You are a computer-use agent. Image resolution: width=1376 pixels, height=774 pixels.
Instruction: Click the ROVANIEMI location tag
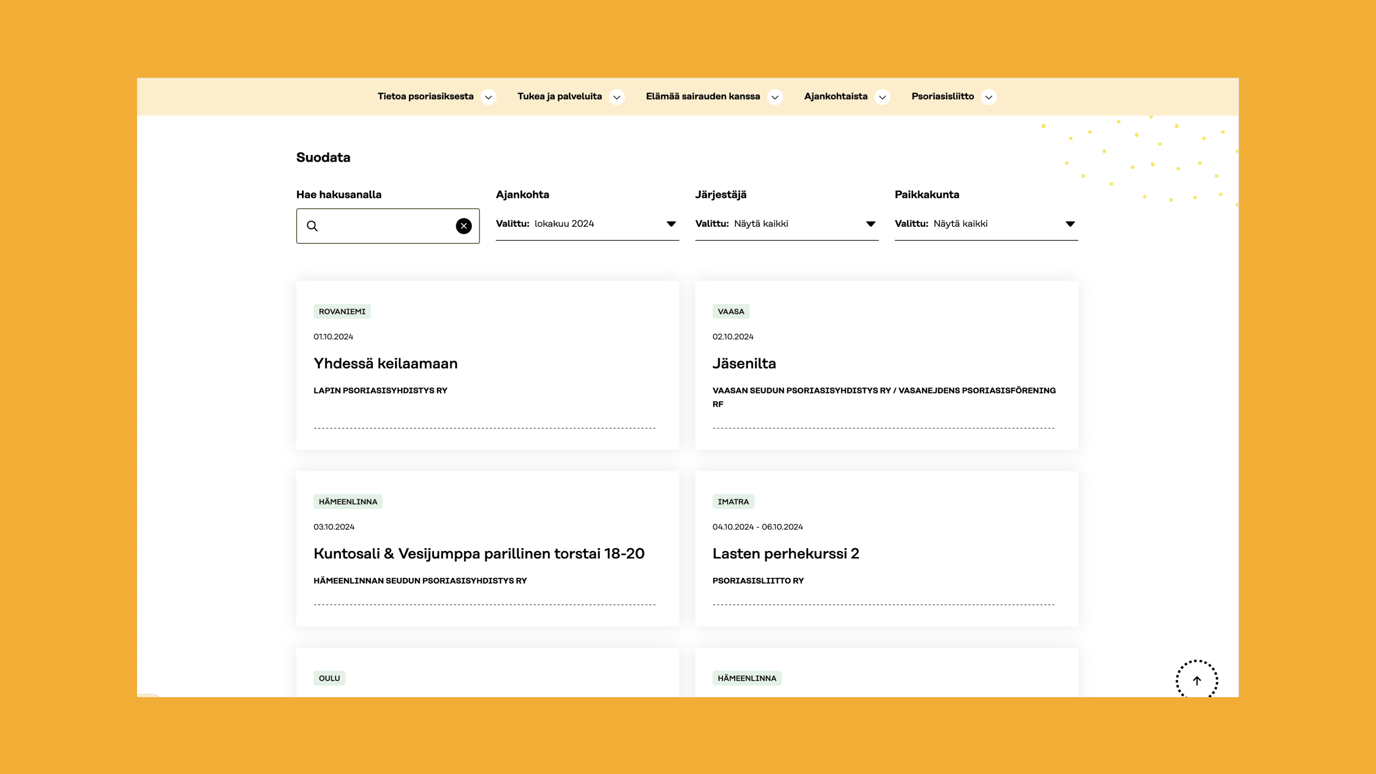pos(342,311)
